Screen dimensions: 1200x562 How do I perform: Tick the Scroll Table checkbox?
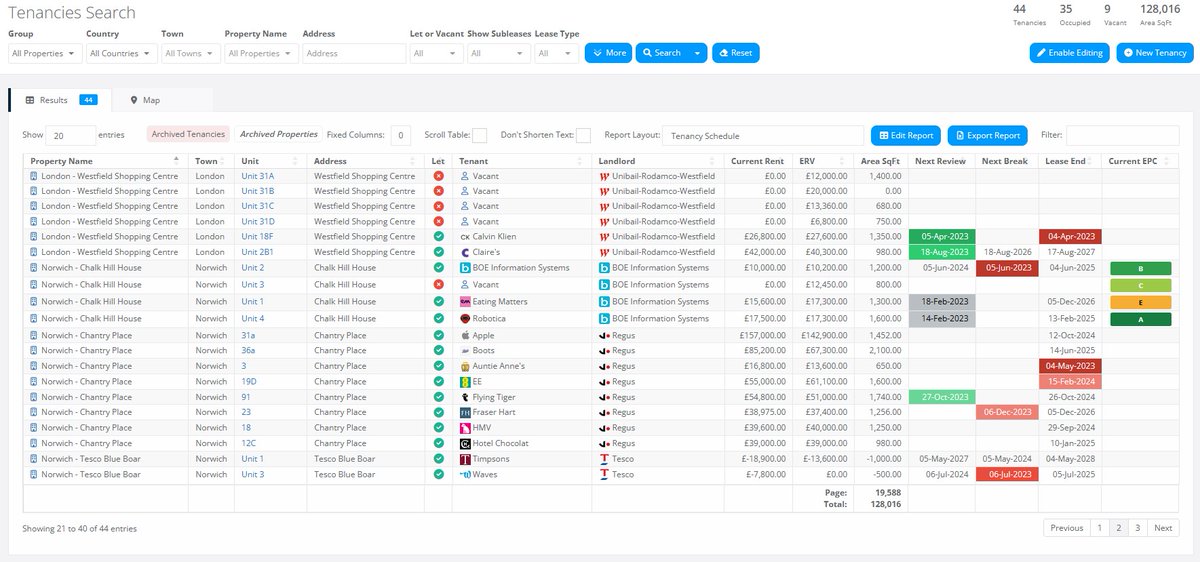(x=479, y=135)
